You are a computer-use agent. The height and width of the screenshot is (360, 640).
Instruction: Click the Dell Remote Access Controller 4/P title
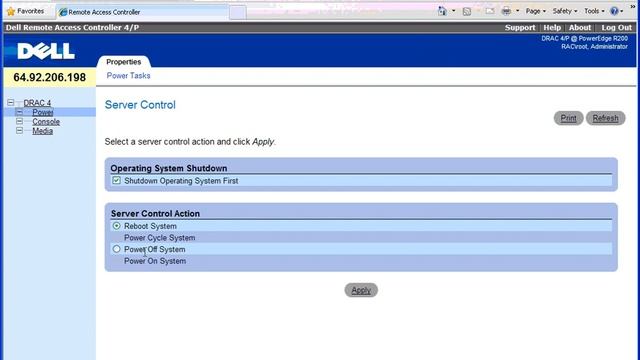click(72, 27)
